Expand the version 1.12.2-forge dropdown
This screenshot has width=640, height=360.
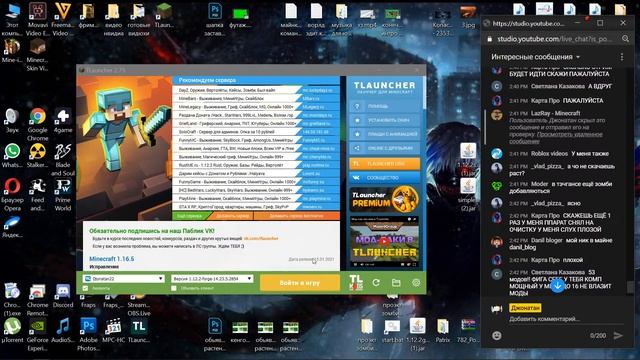click(249, 278)
